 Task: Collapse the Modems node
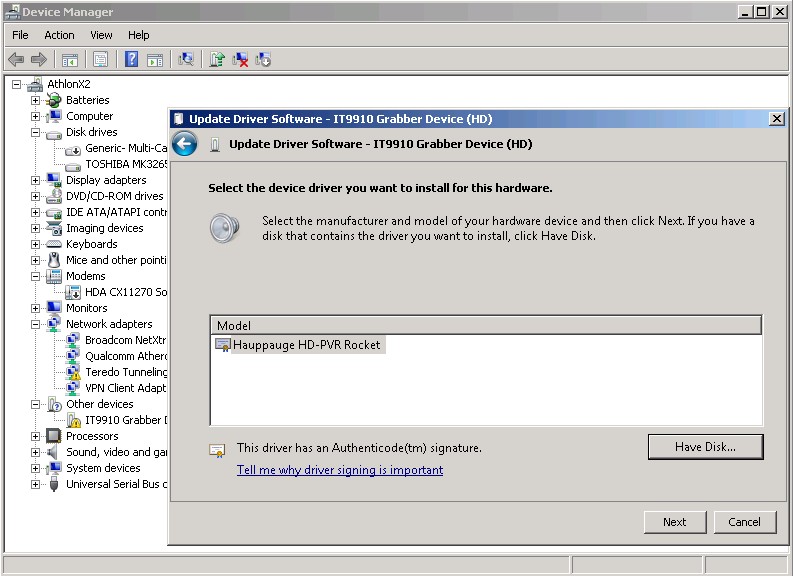pyautogui.click(x=35, y=276)
